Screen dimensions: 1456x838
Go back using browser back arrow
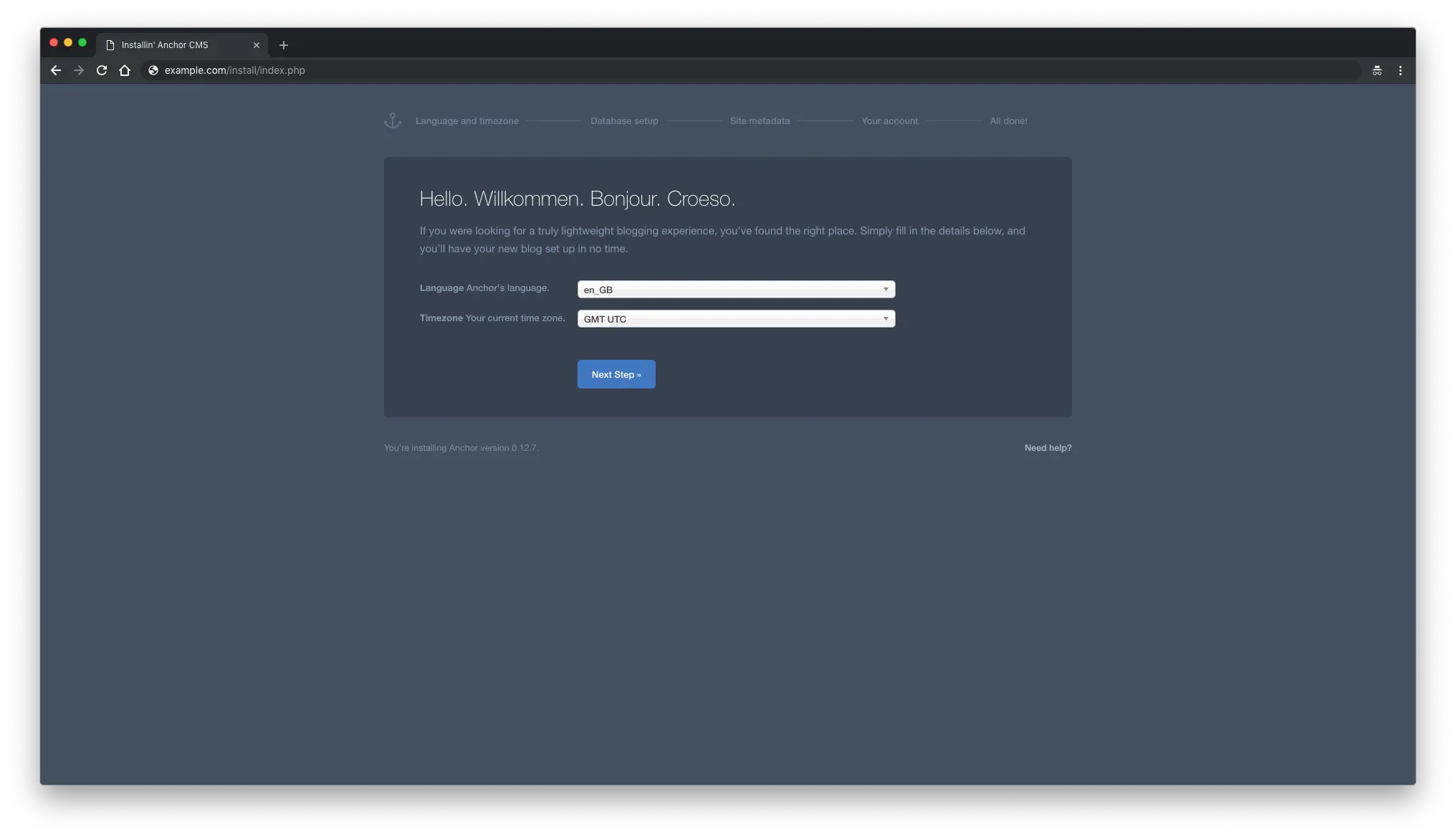point(56,70)
